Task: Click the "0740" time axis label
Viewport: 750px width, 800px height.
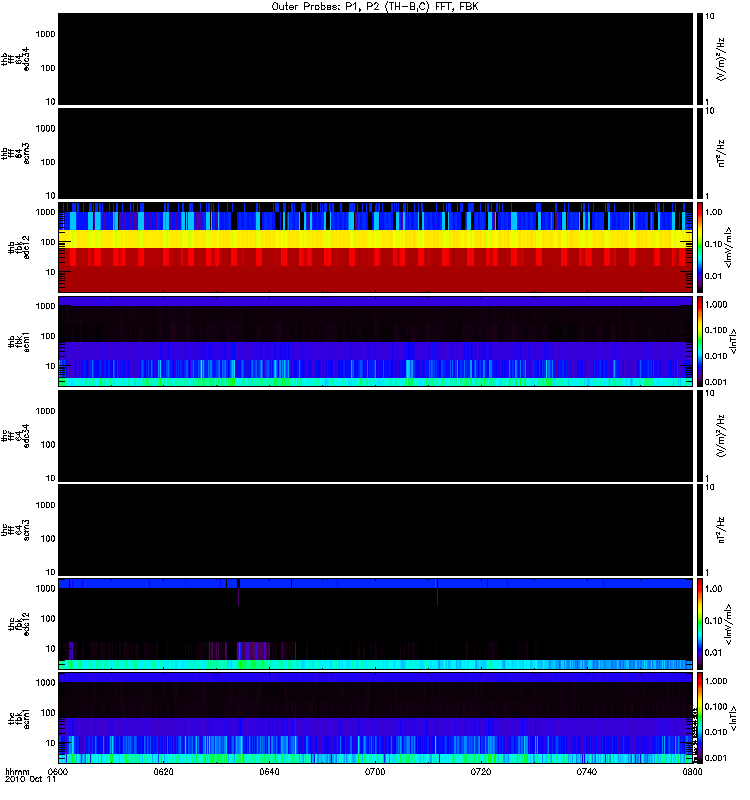Action: 587,771
